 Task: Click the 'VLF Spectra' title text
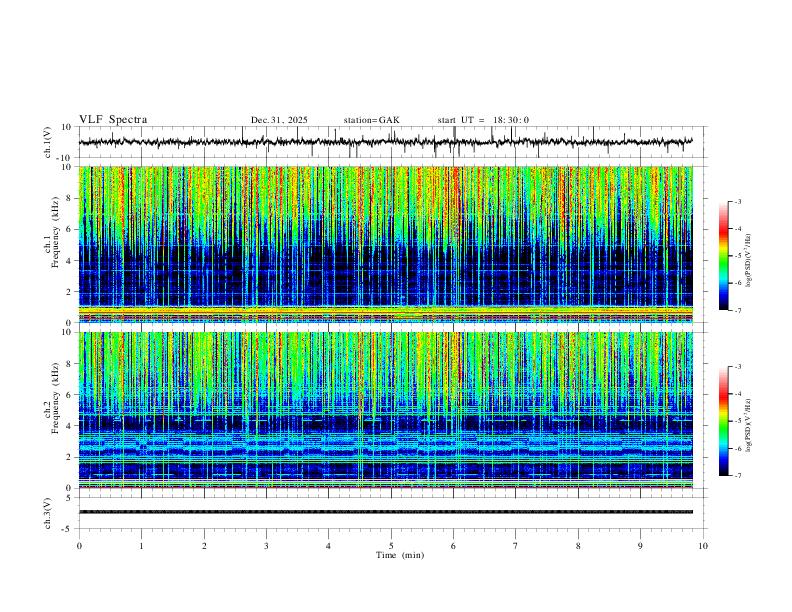113,120
